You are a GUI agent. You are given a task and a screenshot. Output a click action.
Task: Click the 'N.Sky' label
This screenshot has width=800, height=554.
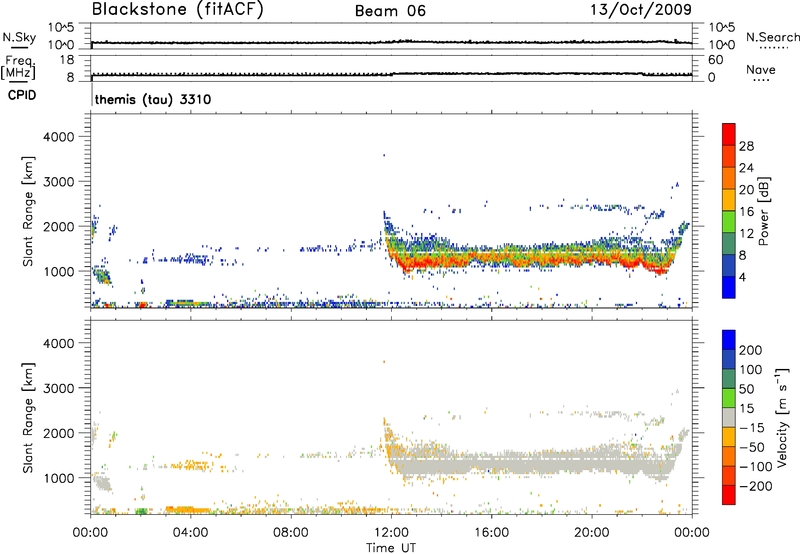click(19, 37)
